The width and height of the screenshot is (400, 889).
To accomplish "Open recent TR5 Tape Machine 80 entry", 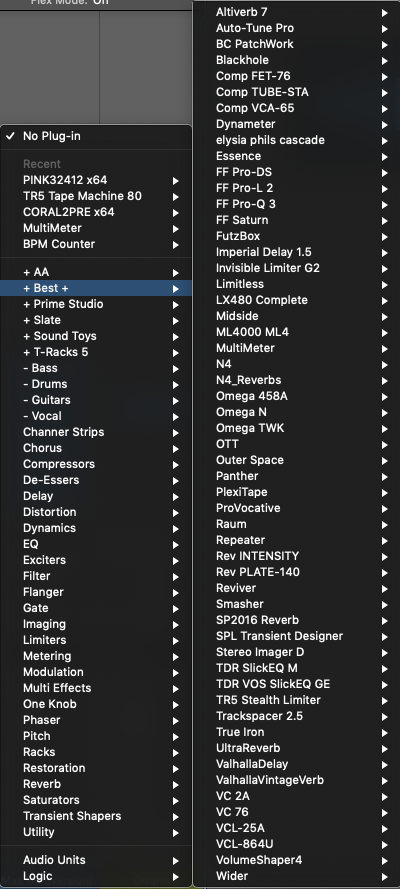I will pos(96,196).
